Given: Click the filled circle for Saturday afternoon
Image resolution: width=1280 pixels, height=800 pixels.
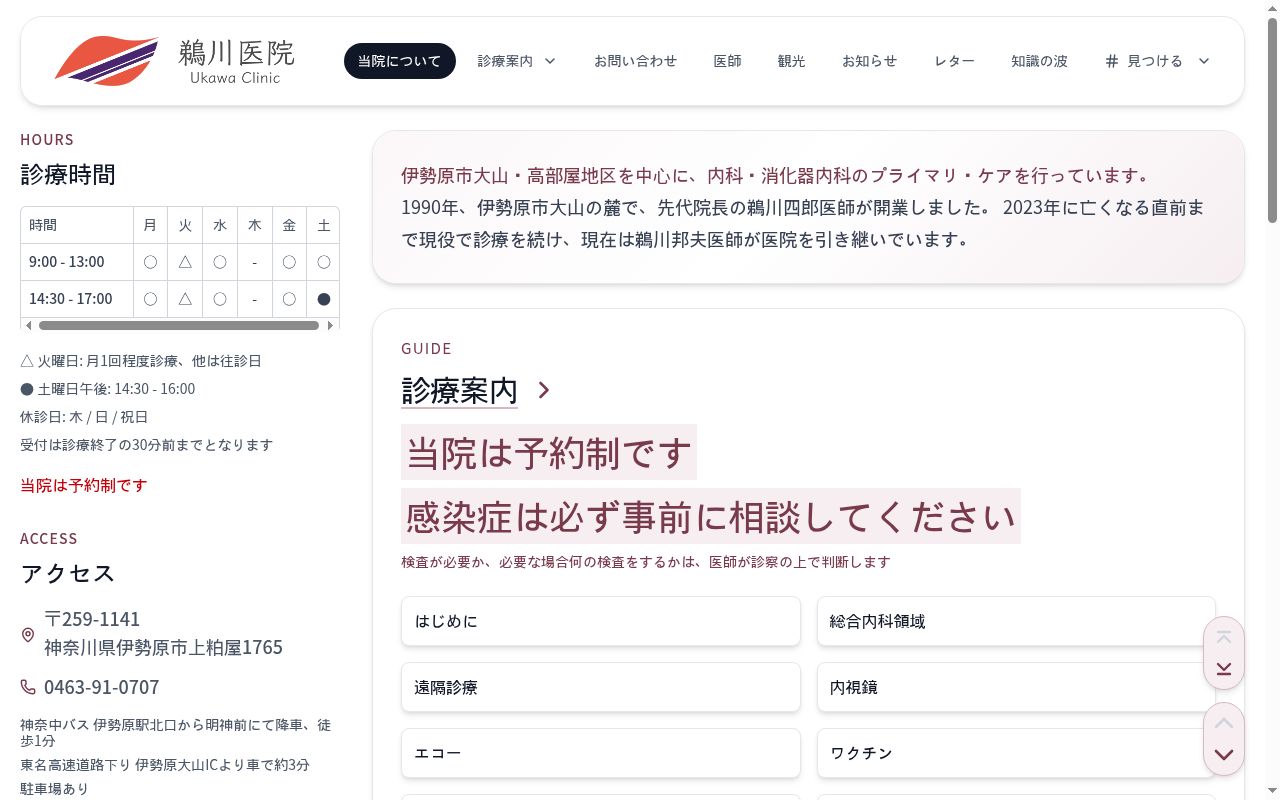Looking at the screenshot, I should [324, 299].
